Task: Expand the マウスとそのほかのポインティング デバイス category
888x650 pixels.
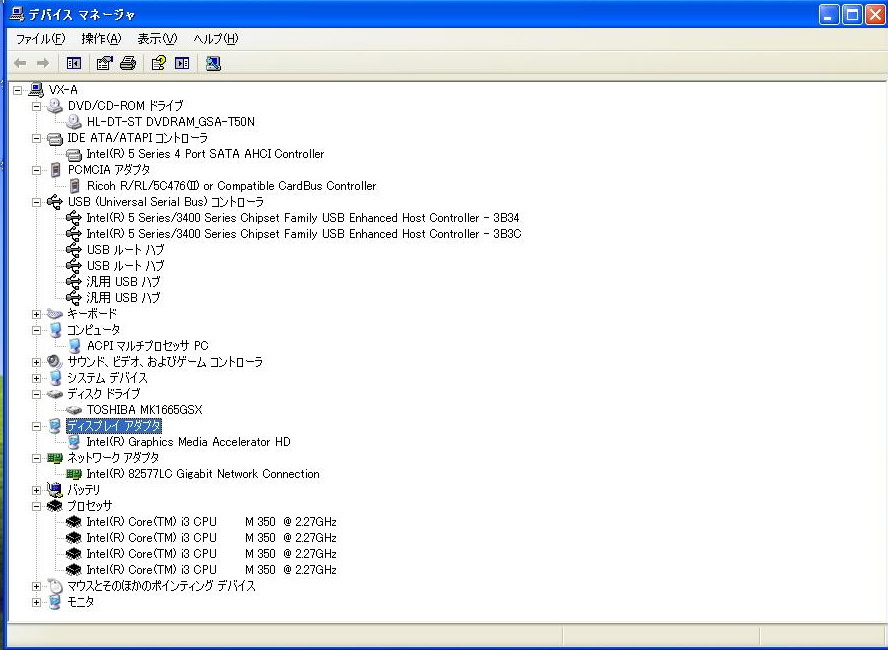Action: pyautogui.click(x=37, y=587)
